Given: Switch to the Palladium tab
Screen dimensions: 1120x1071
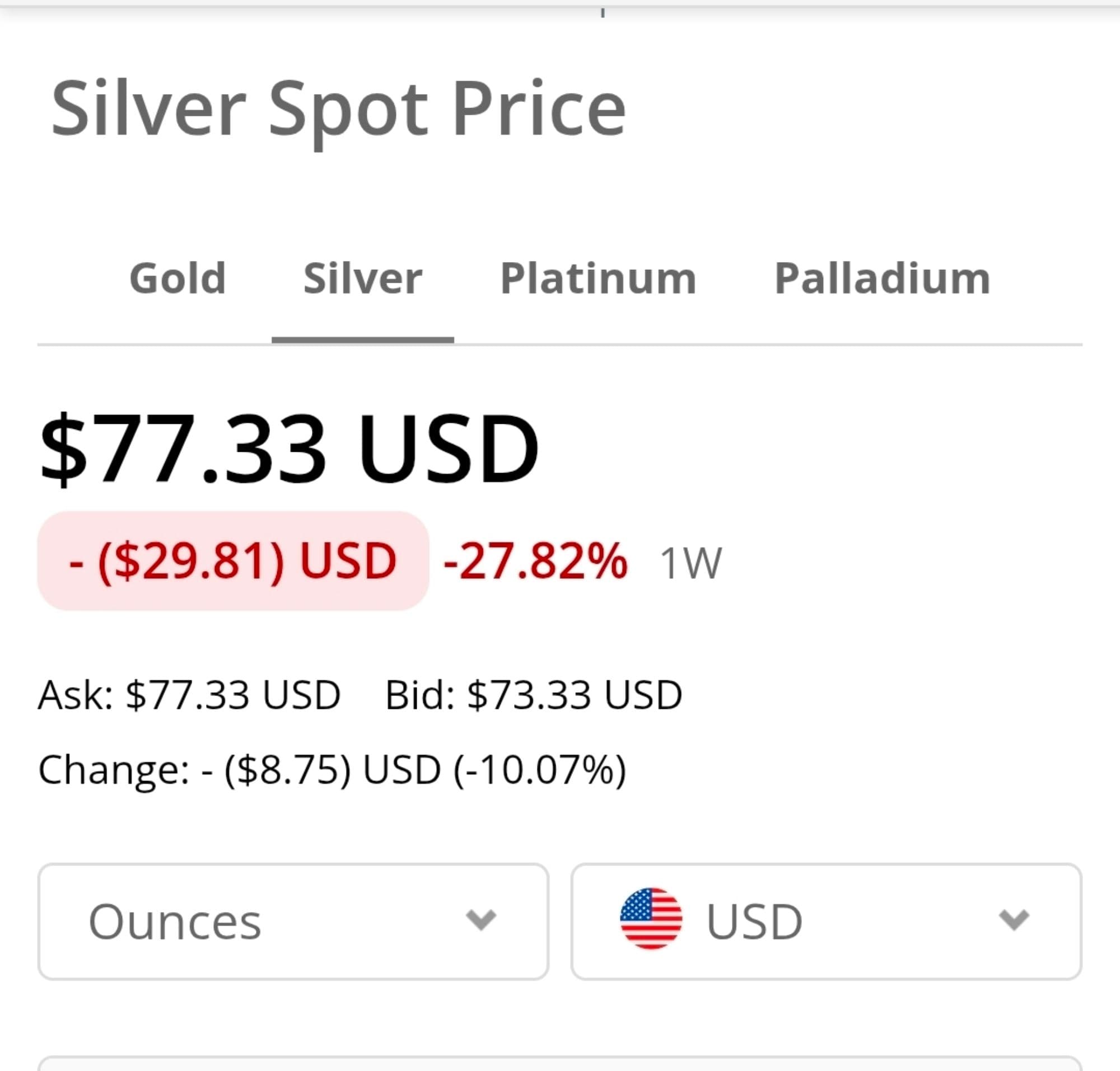Looking at the screenshot, I should pos(882,279).
